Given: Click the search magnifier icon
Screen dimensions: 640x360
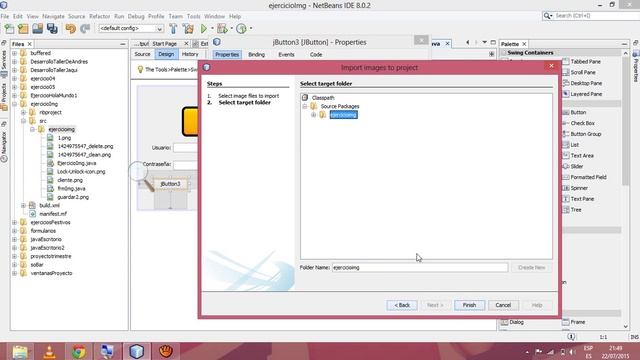Looking at the screenshot, I should (547, 16).
